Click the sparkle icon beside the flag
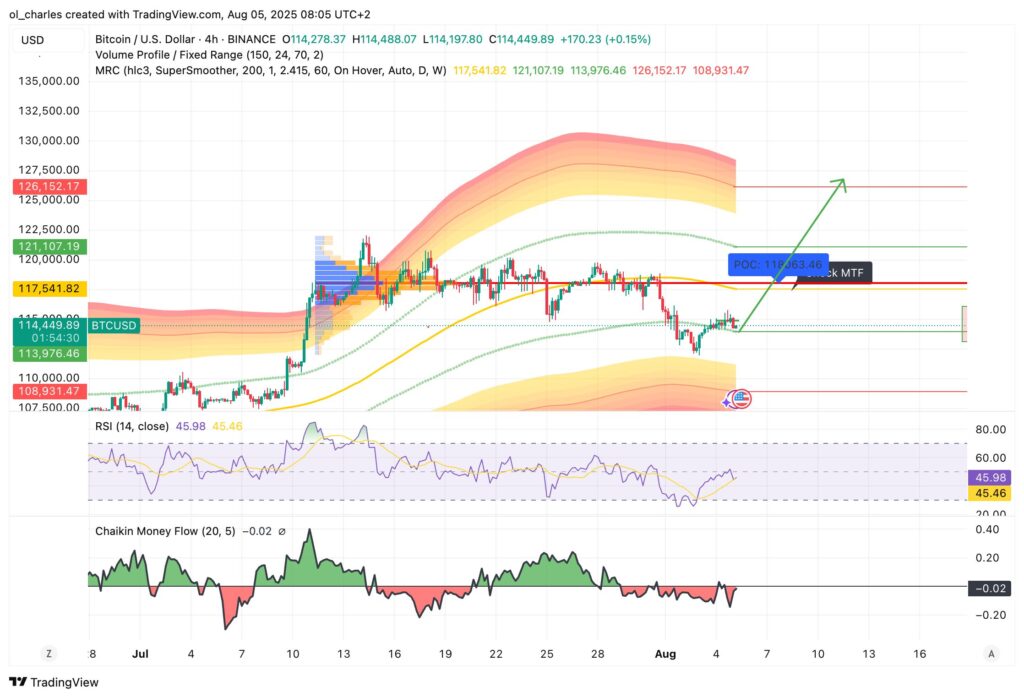The height and width of the screenshot is (698, 1024). coord(727,402)
